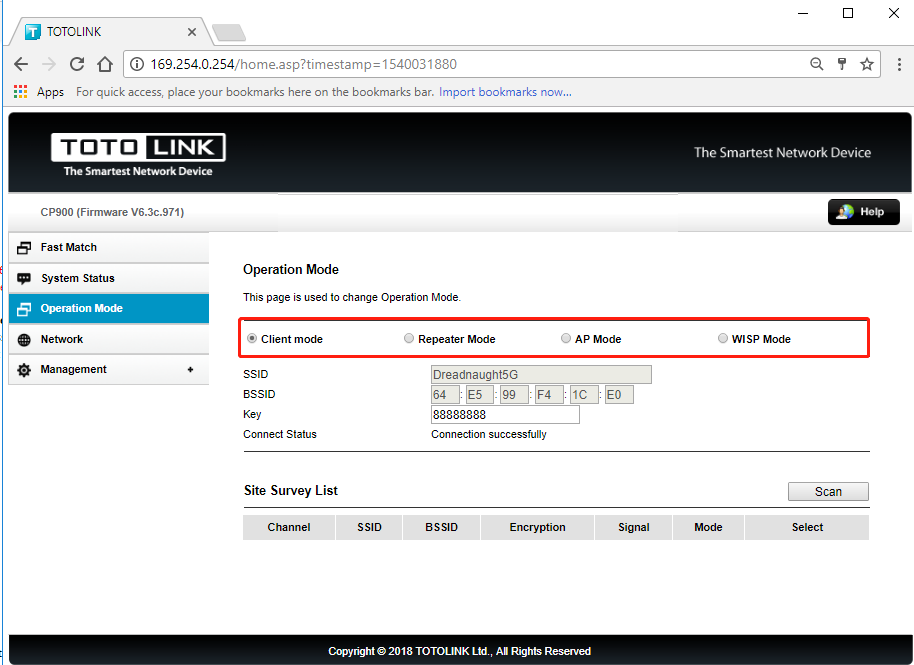Click the TOTOLINK tab favicon
Screen dimensions: 914x665
(33, 31)
